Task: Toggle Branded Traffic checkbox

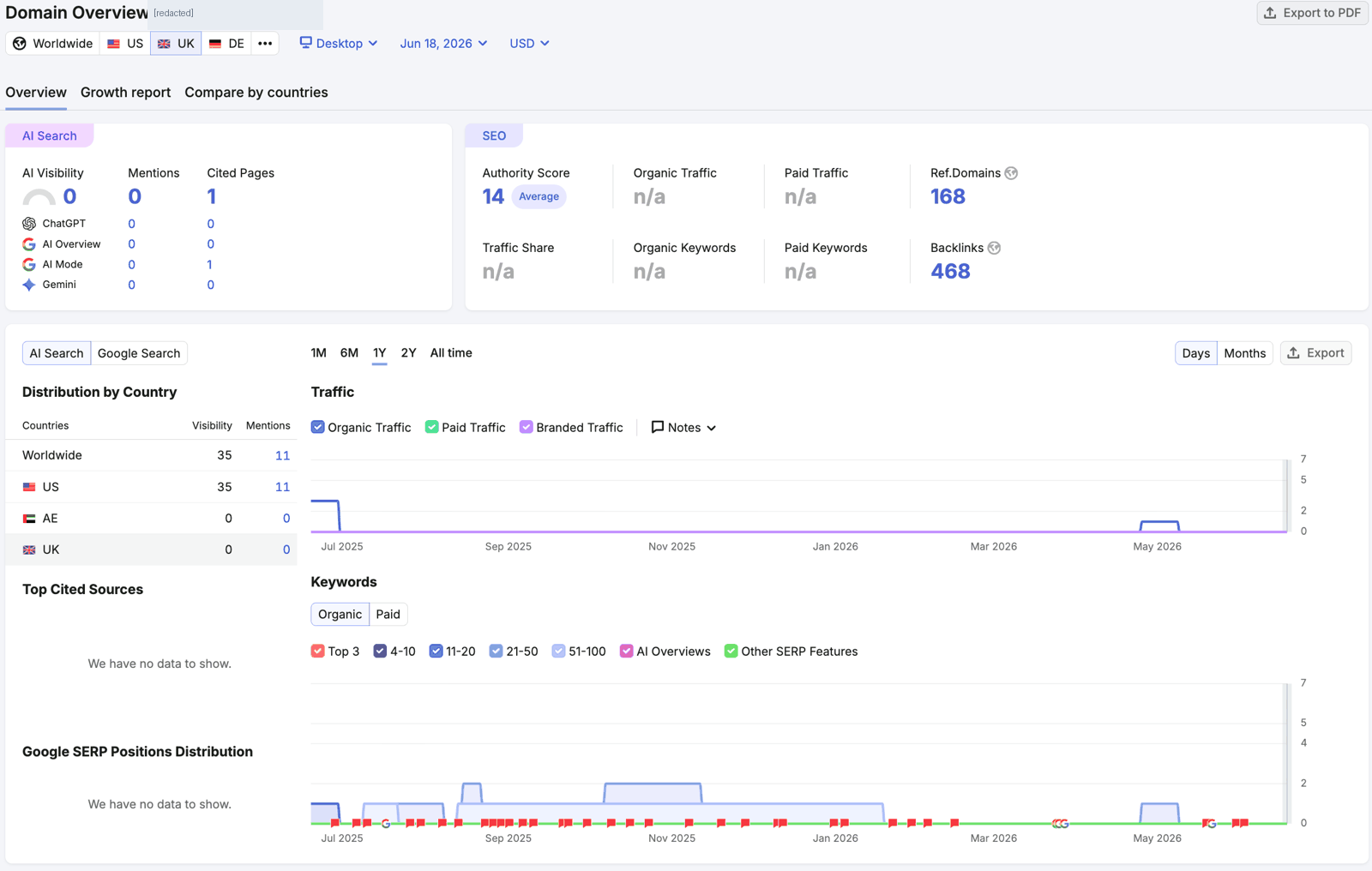Action: [x=527, y=427]
